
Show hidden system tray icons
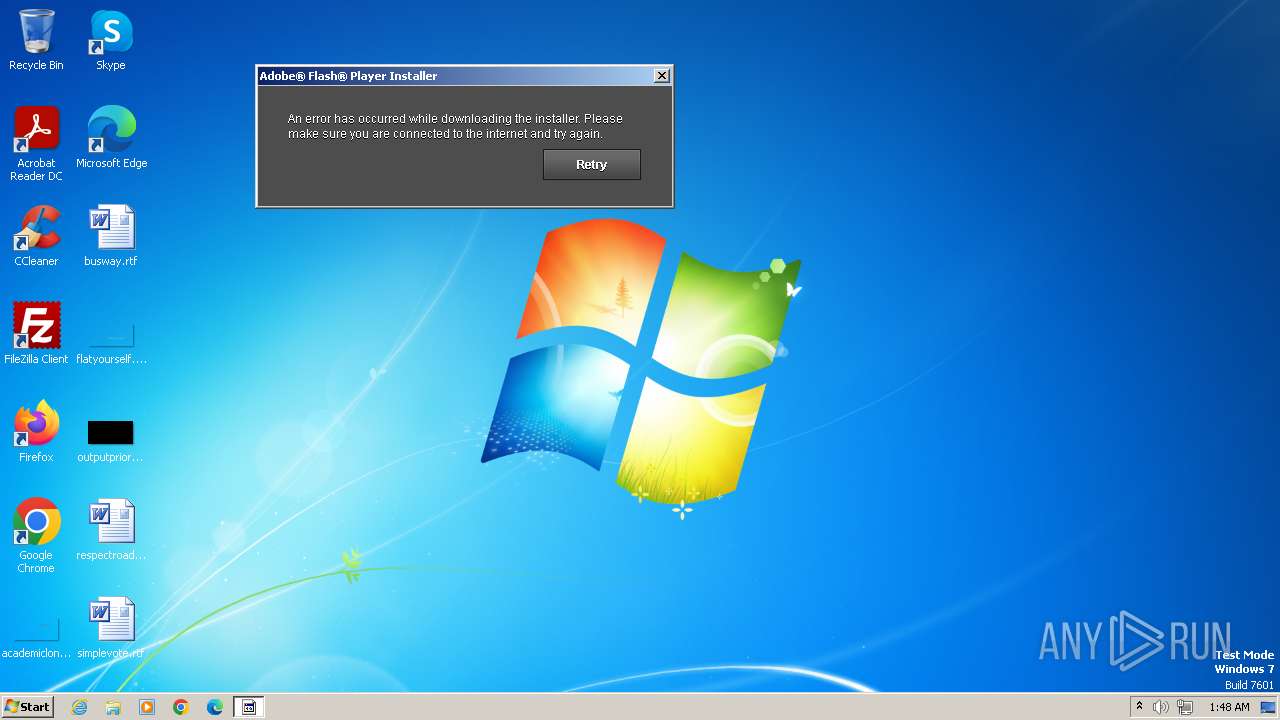pos(1139,707)
